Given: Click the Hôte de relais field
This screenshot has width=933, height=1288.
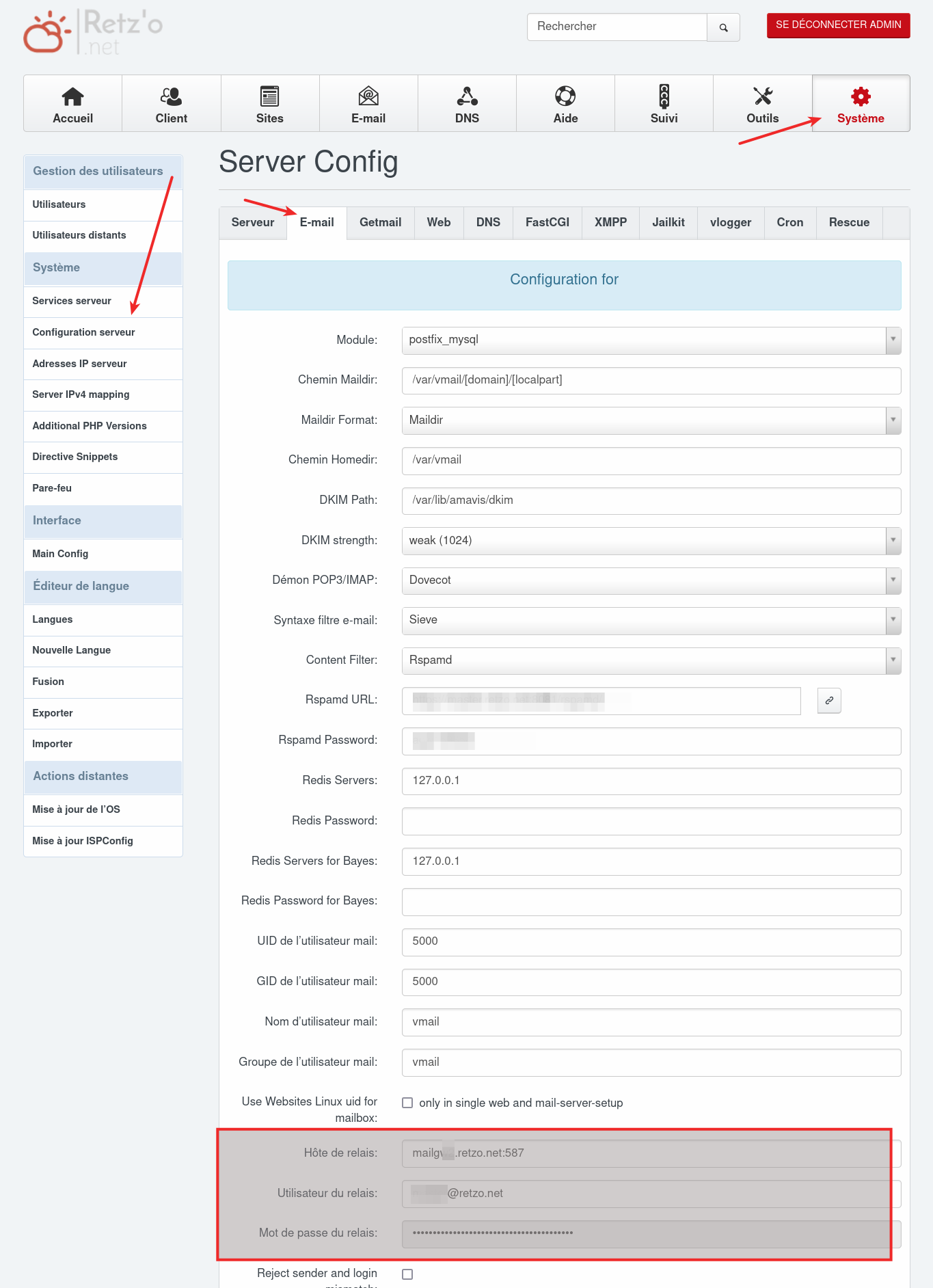Looking at the screenshot, I should coord(651,1153).
